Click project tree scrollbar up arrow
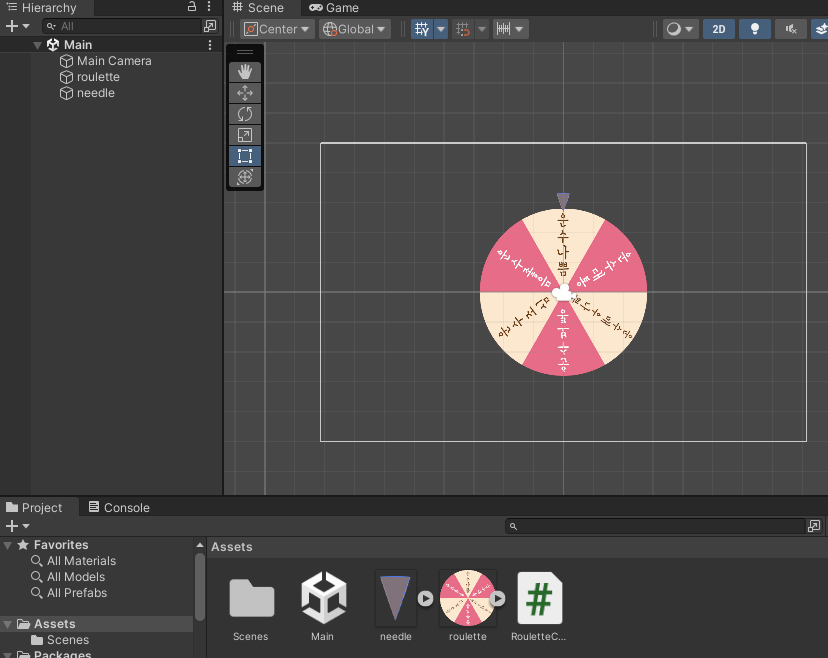This screenshot has width=828, height=658. 200,545
